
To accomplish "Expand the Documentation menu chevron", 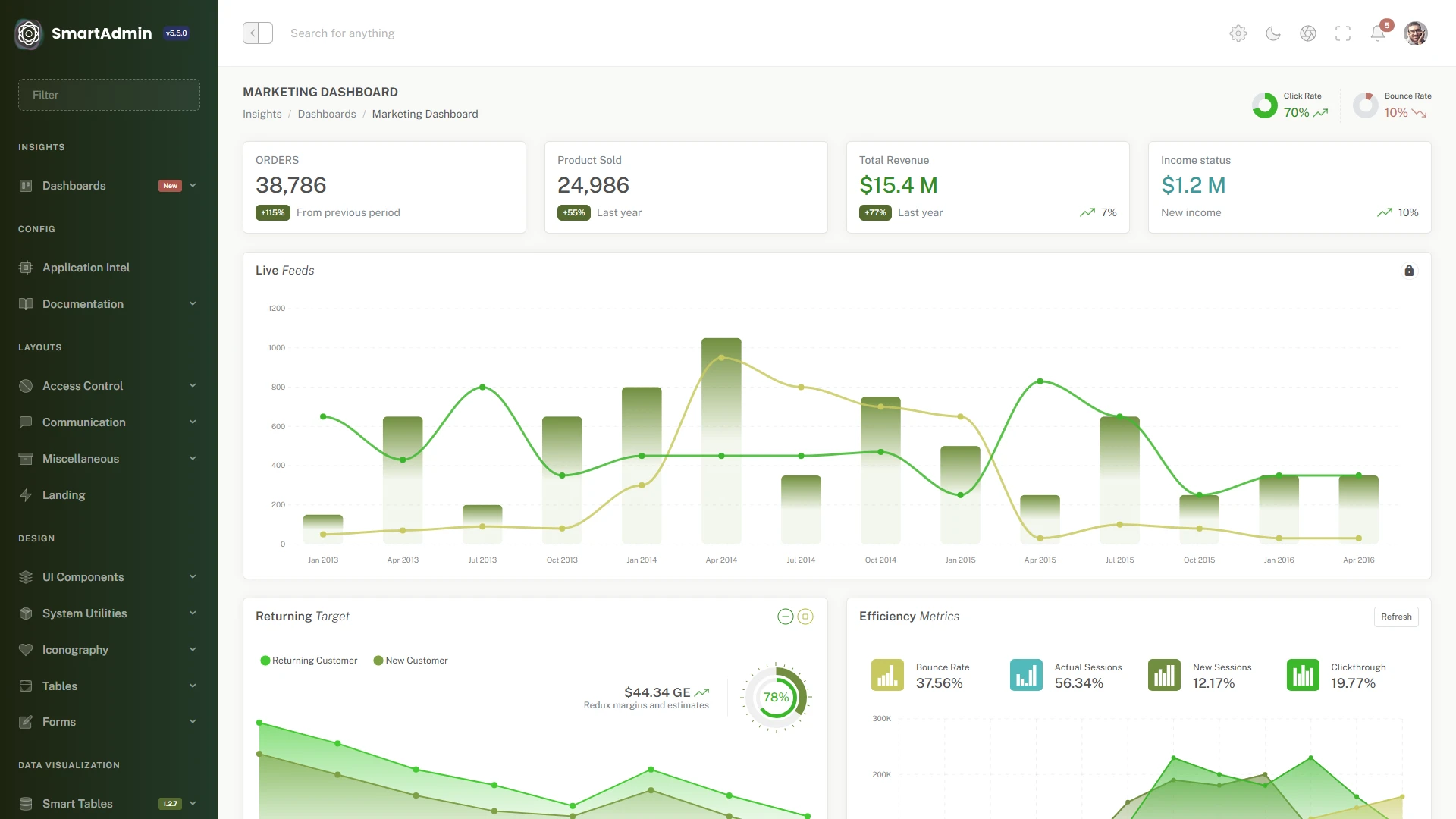I will pyautogui.click(x=193, y=304).
